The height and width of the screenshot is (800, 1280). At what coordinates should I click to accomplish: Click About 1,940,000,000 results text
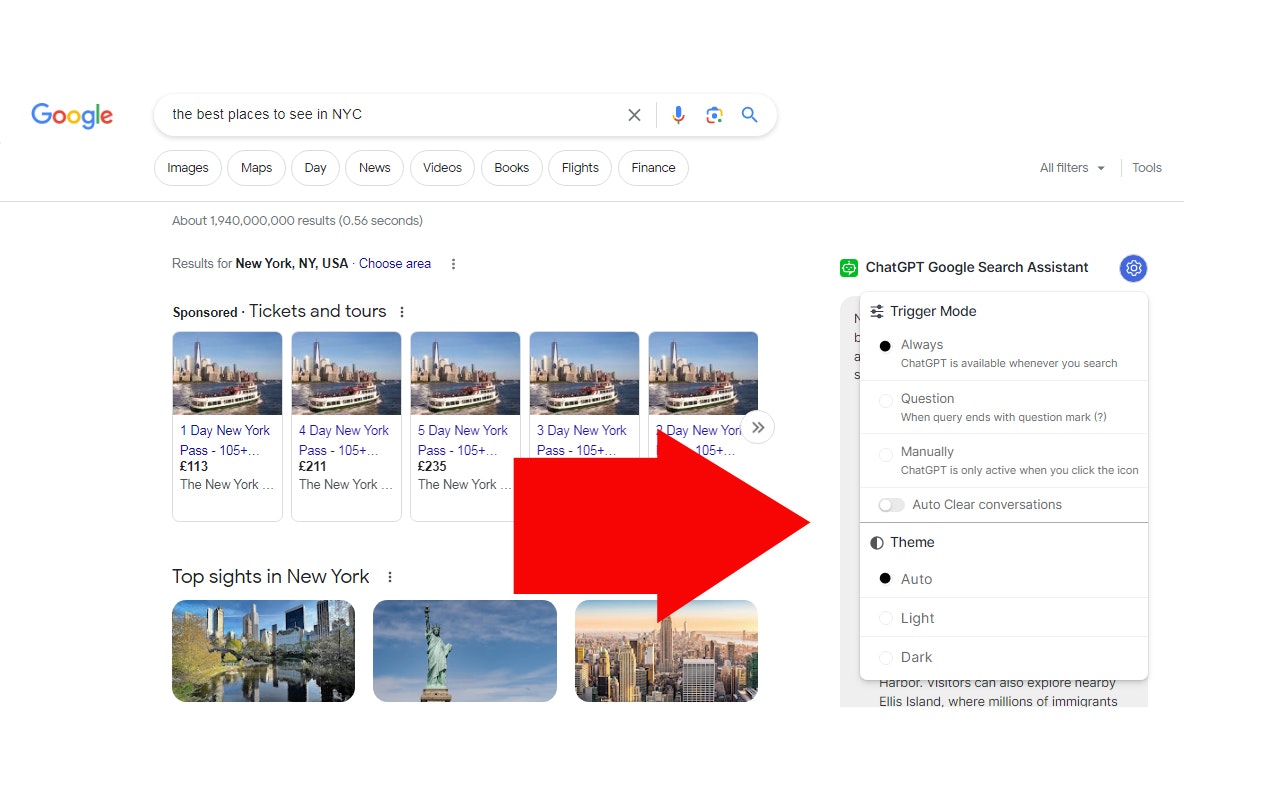(x=297, y=221)
